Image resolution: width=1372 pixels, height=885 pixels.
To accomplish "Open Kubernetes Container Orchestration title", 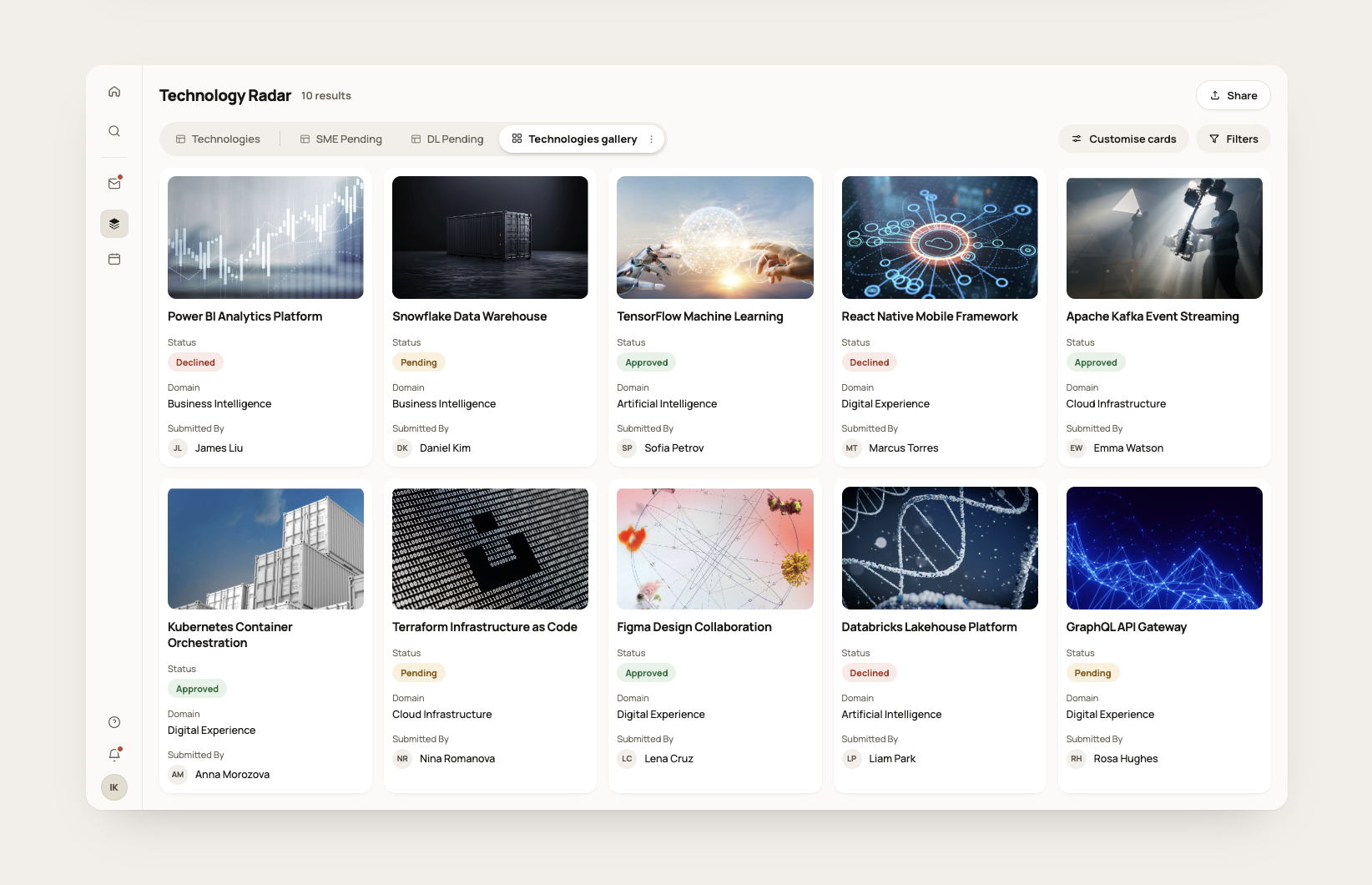I will coord(230,635).
